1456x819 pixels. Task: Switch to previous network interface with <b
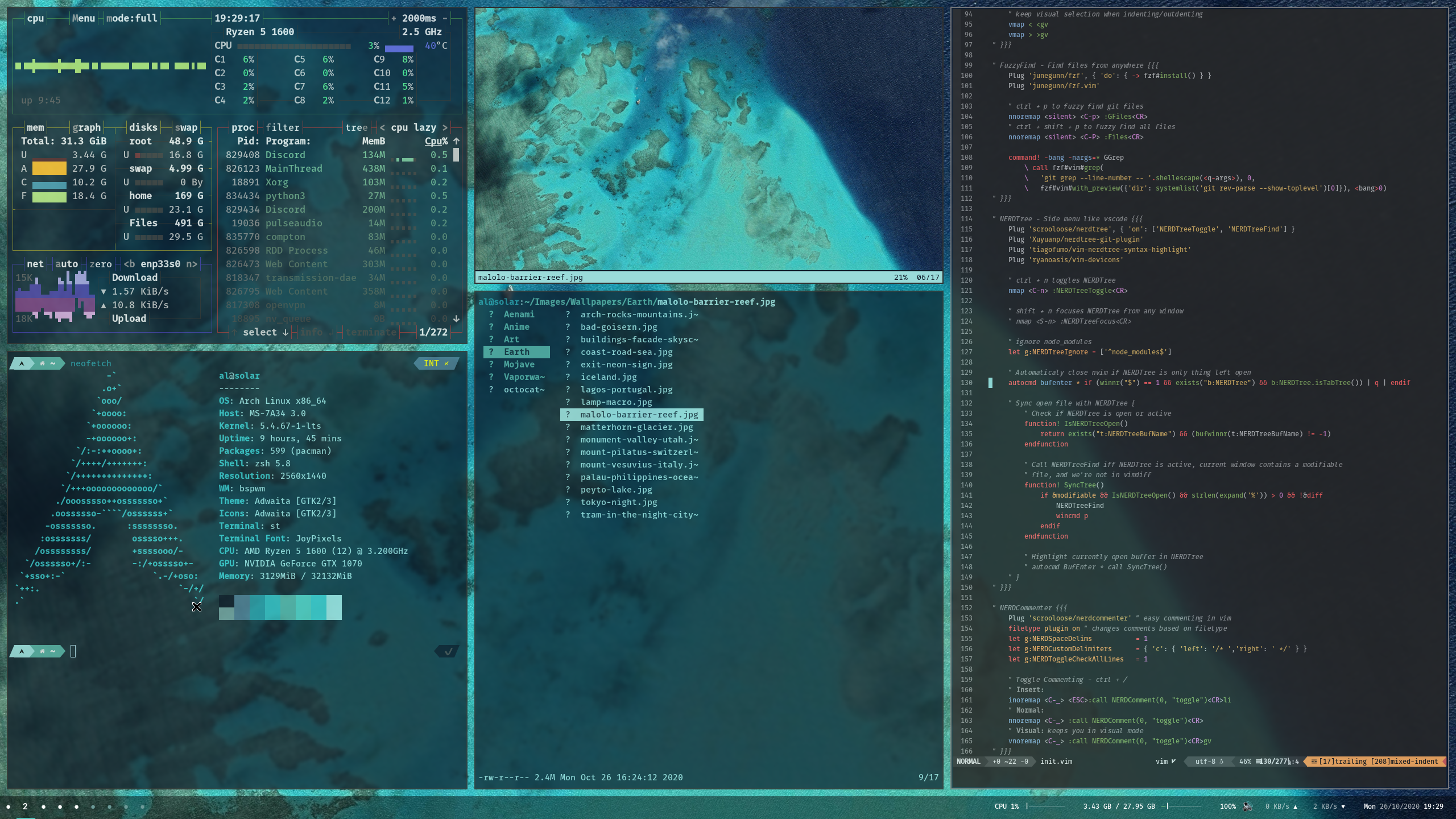point(129,264)
